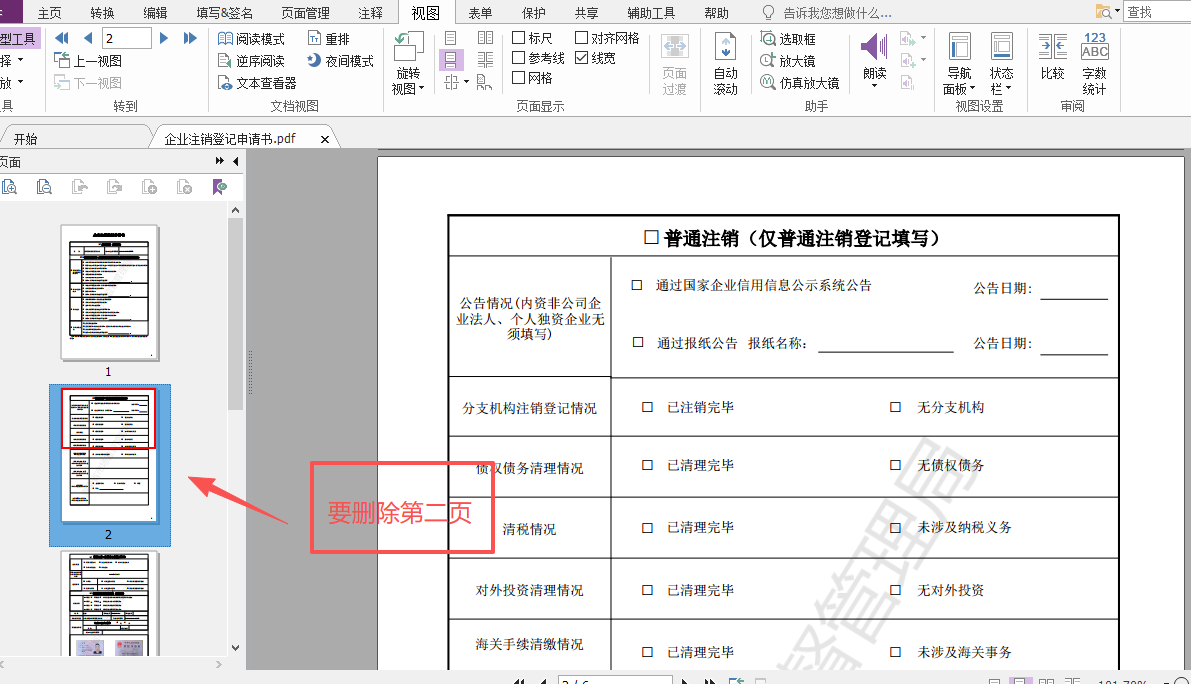Uncheck the line weights (线宽) checkbox
This screenshot has height=684, width=1191.
click(582, 58)
